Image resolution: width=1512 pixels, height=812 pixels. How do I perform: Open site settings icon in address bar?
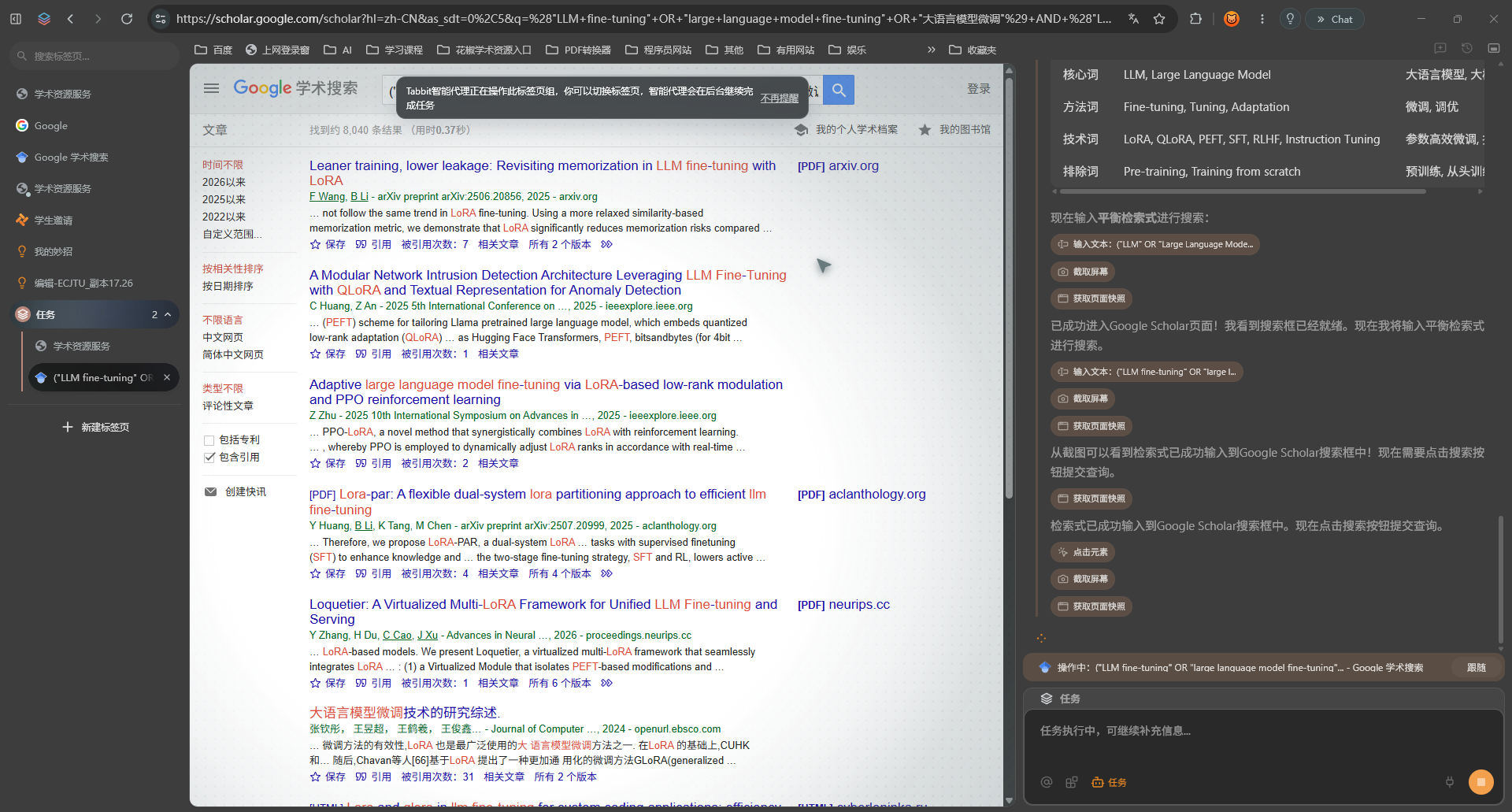pos(161,19)
